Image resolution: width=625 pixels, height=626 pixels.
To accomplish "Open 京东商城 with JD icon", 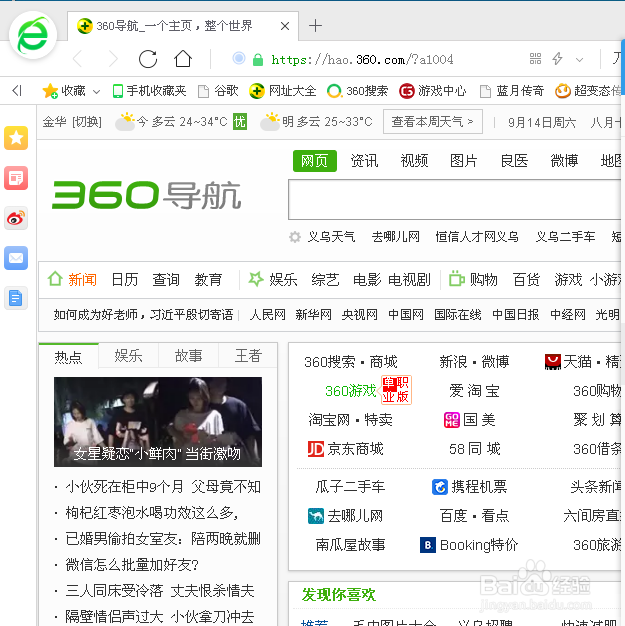I will 345,449.
